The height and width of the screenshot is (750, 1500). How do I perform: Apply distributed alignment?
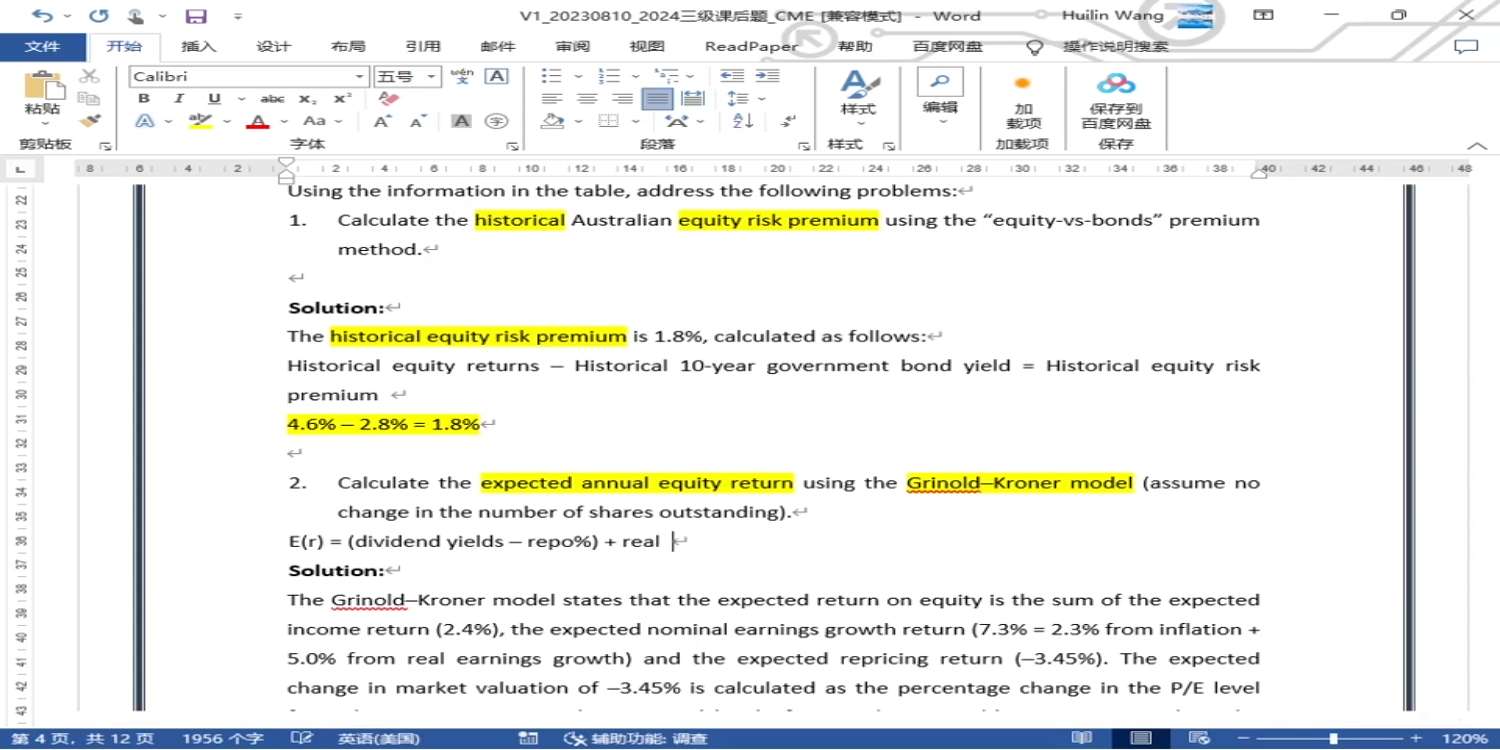point(692,98)
